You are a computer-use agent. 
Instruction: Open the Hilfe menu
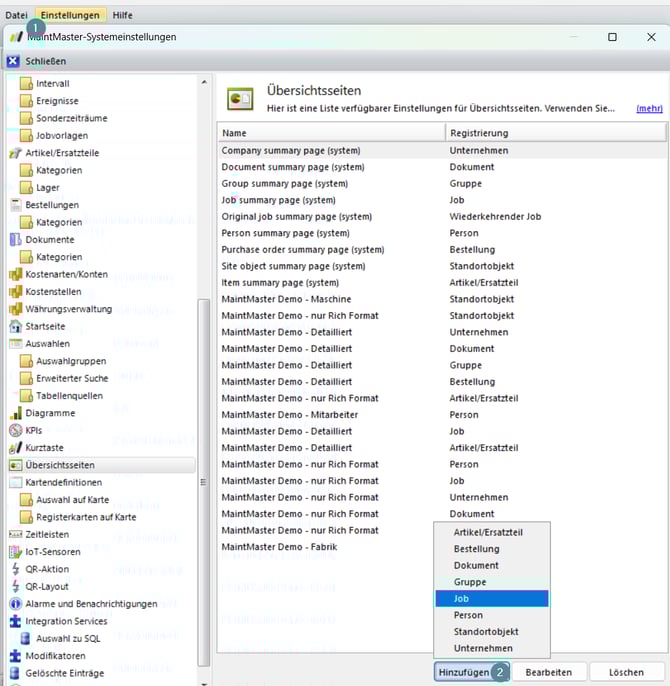pyautogui.click(x=121, y=15)
